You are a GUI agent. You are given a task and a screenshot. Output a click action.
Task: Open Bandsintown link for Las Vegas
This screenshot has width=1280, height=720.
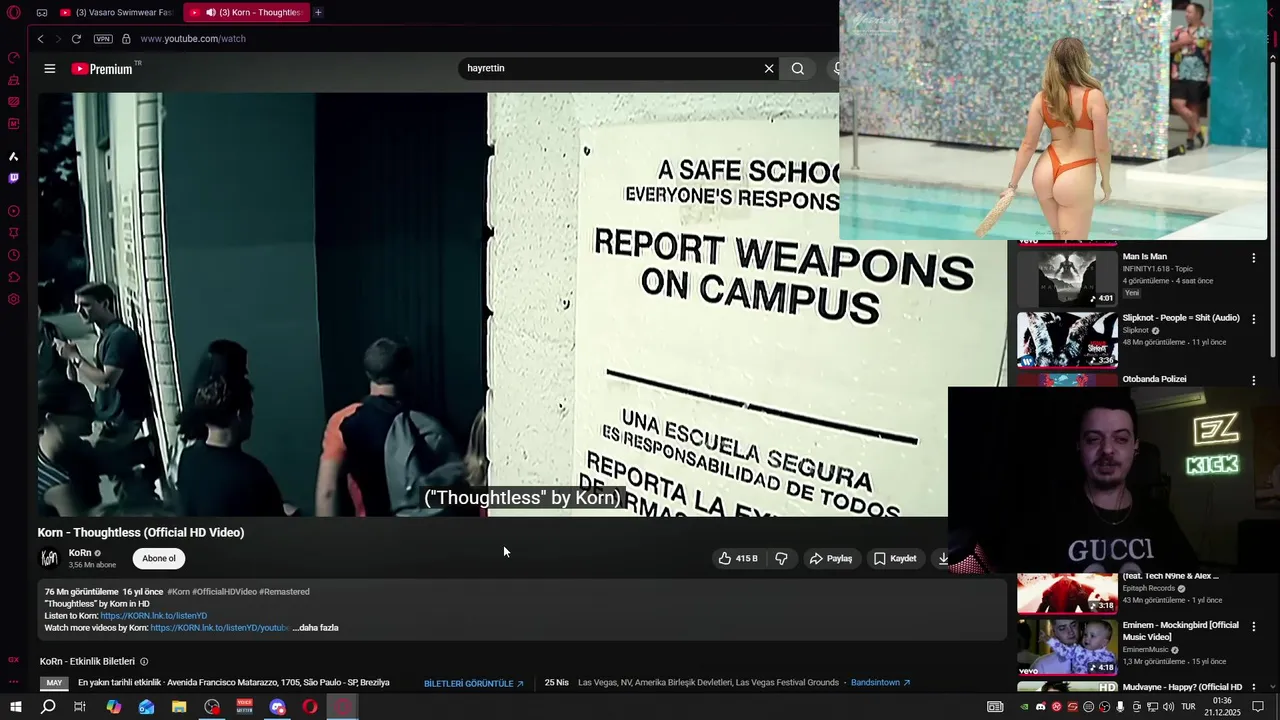[x=881, y=683]
